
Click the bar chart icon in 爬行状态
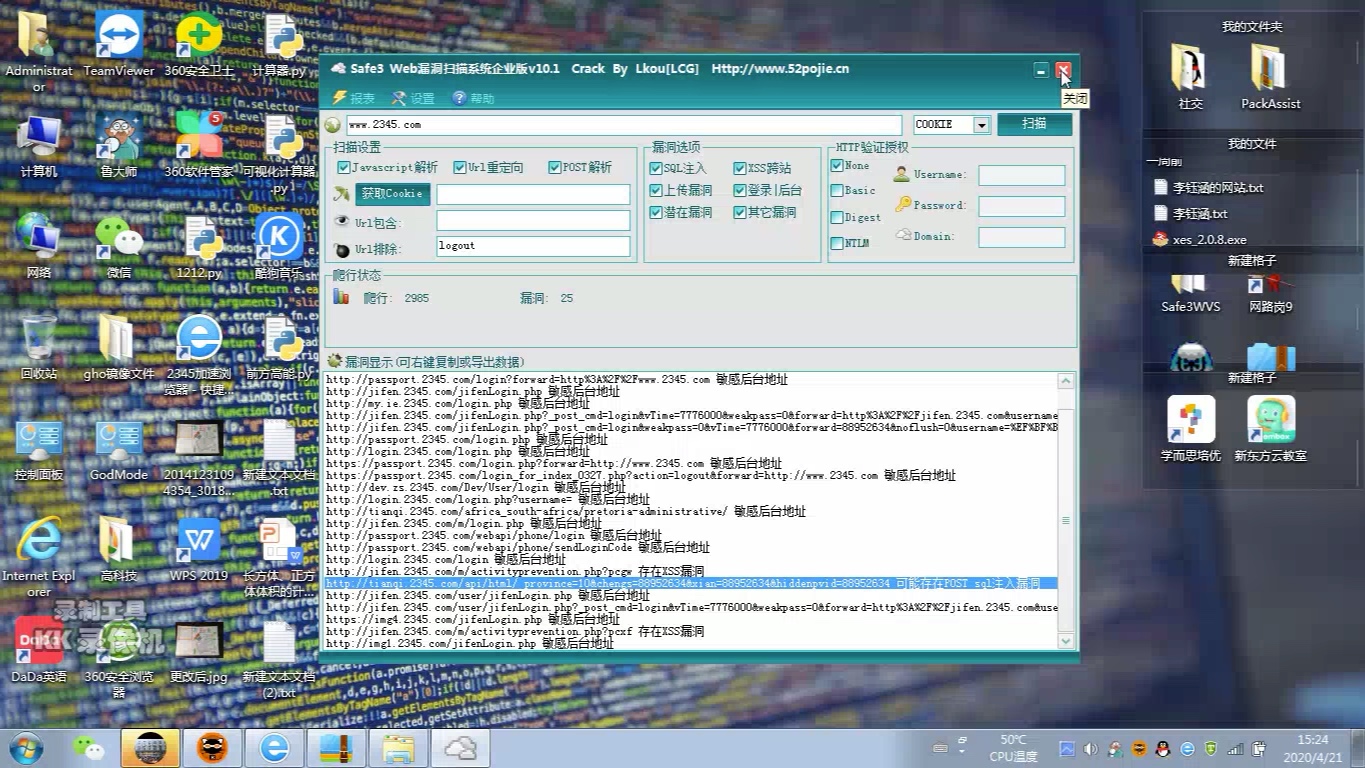[x=341, y=297]
